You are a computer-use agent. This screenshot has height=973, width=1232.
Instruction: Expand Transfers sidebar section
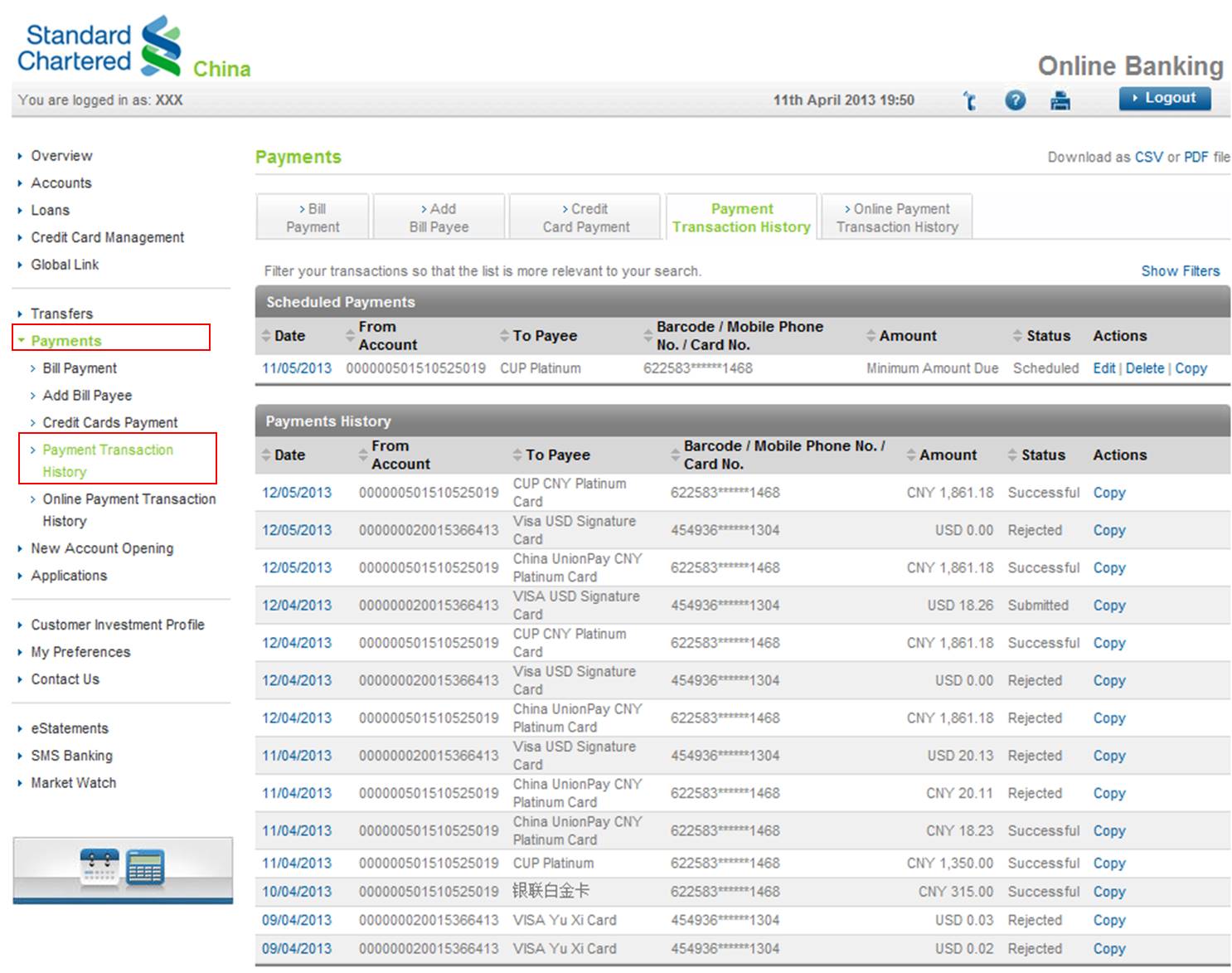(x=61, y=314)
